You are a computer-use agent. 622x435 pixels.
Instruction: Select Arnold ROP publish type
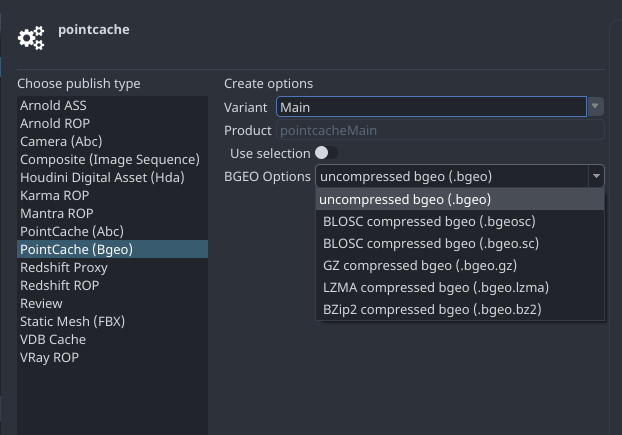[x=112, y=123]
